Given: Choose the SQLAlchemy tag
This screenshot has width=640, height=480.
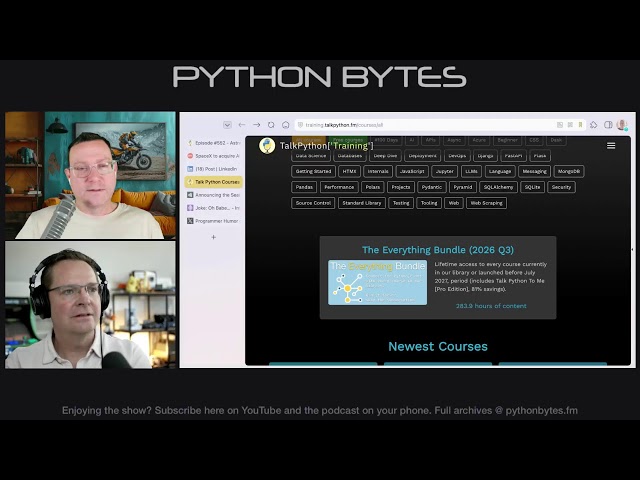Looking at the screenshot, I should pos(498,187).
